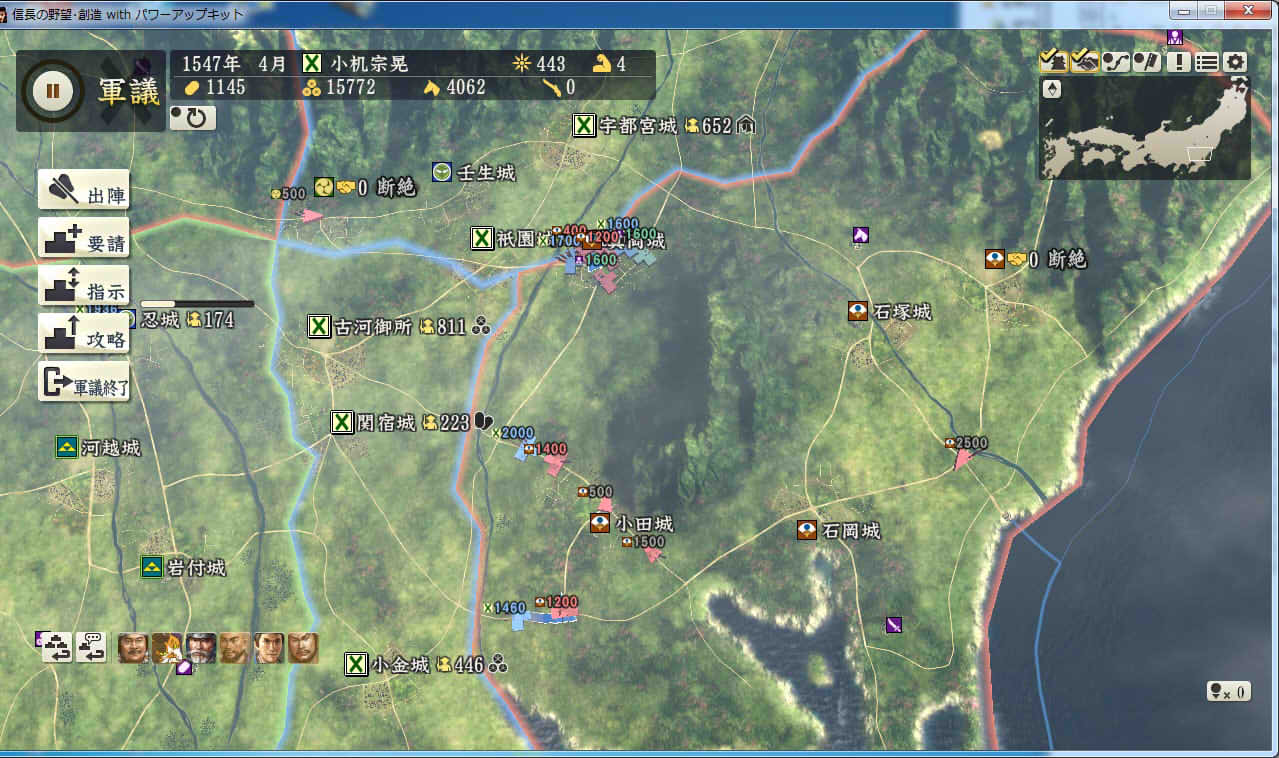Screen dimensions: 1279x758
Task: Click the speech bubble report icon
Action: click(91, 648)
